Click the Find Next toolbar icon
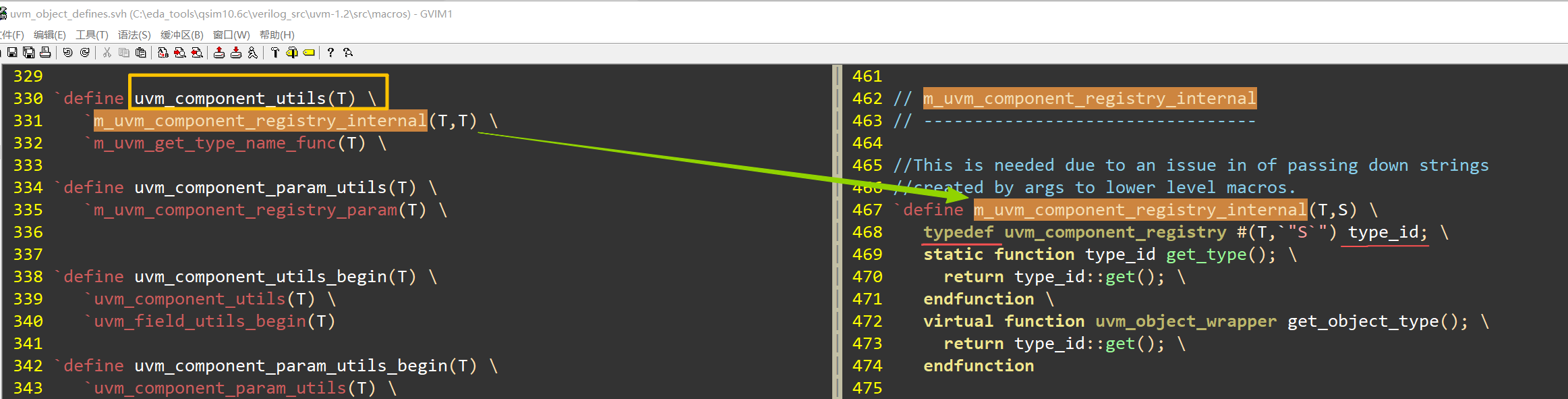 180,53
